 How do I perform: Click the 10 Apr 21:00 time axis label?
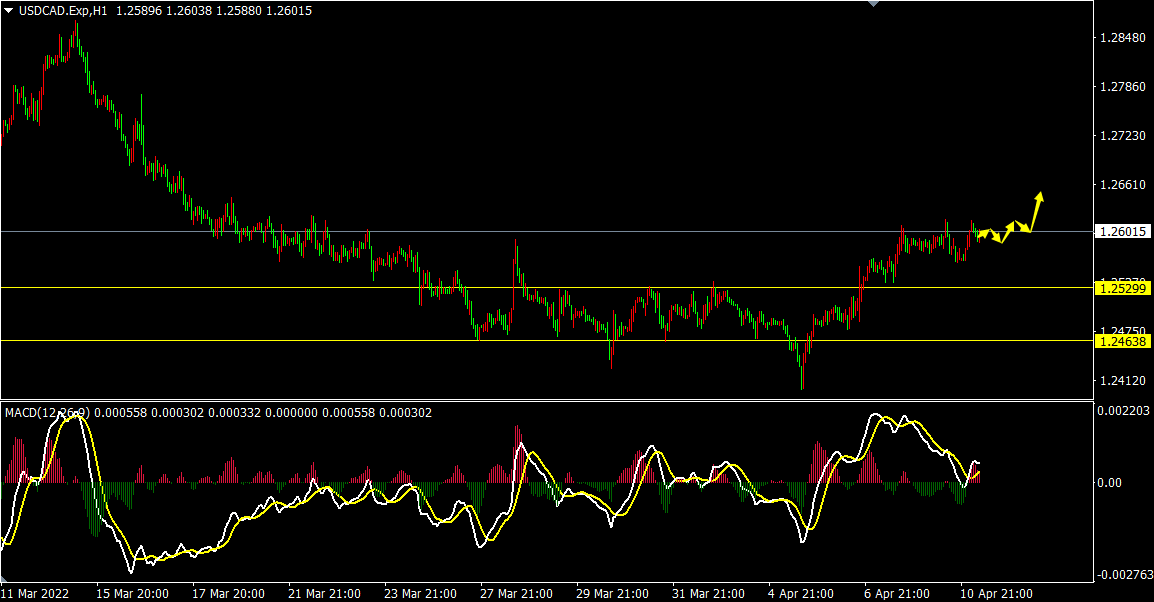tap(997, 593)
